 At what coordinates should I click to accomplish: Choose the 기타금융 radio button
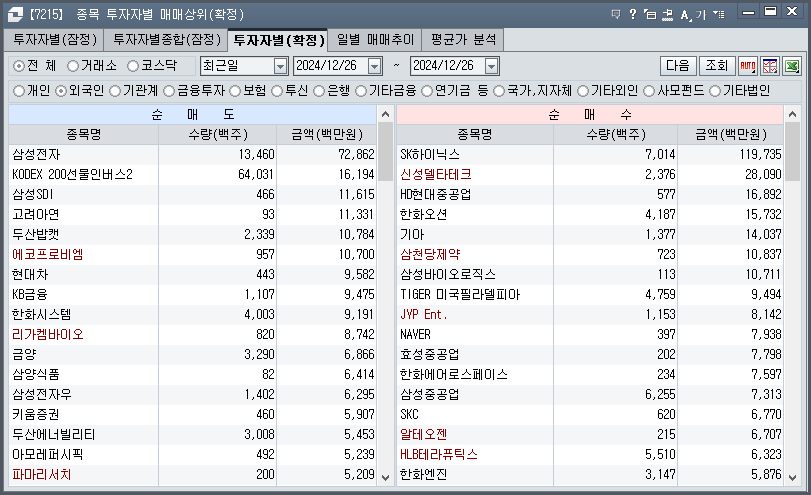point(361,91)
